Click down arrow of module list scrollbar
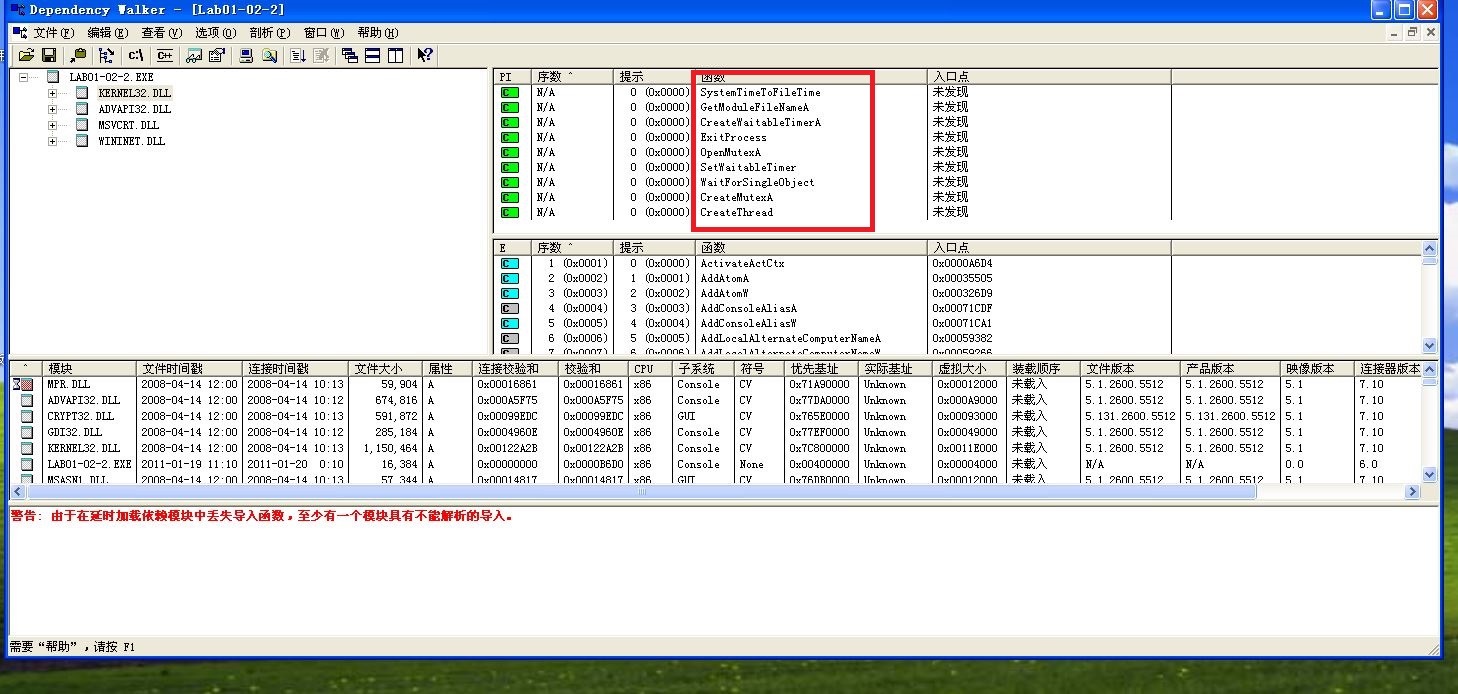 (x=1429, y=476)
